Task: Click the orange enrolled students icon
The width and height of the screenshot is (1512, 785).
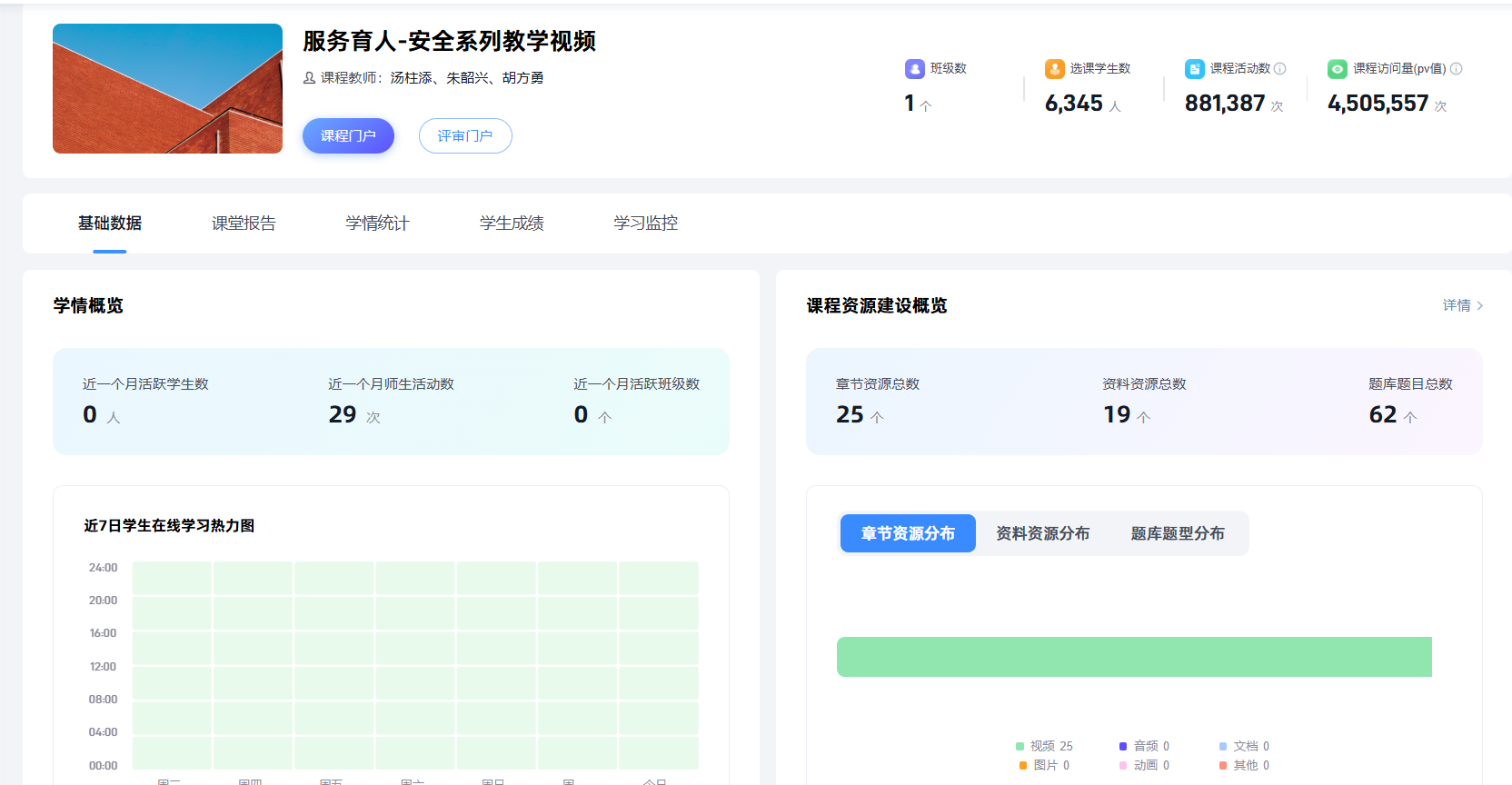Action: [x=1054, y=69]
